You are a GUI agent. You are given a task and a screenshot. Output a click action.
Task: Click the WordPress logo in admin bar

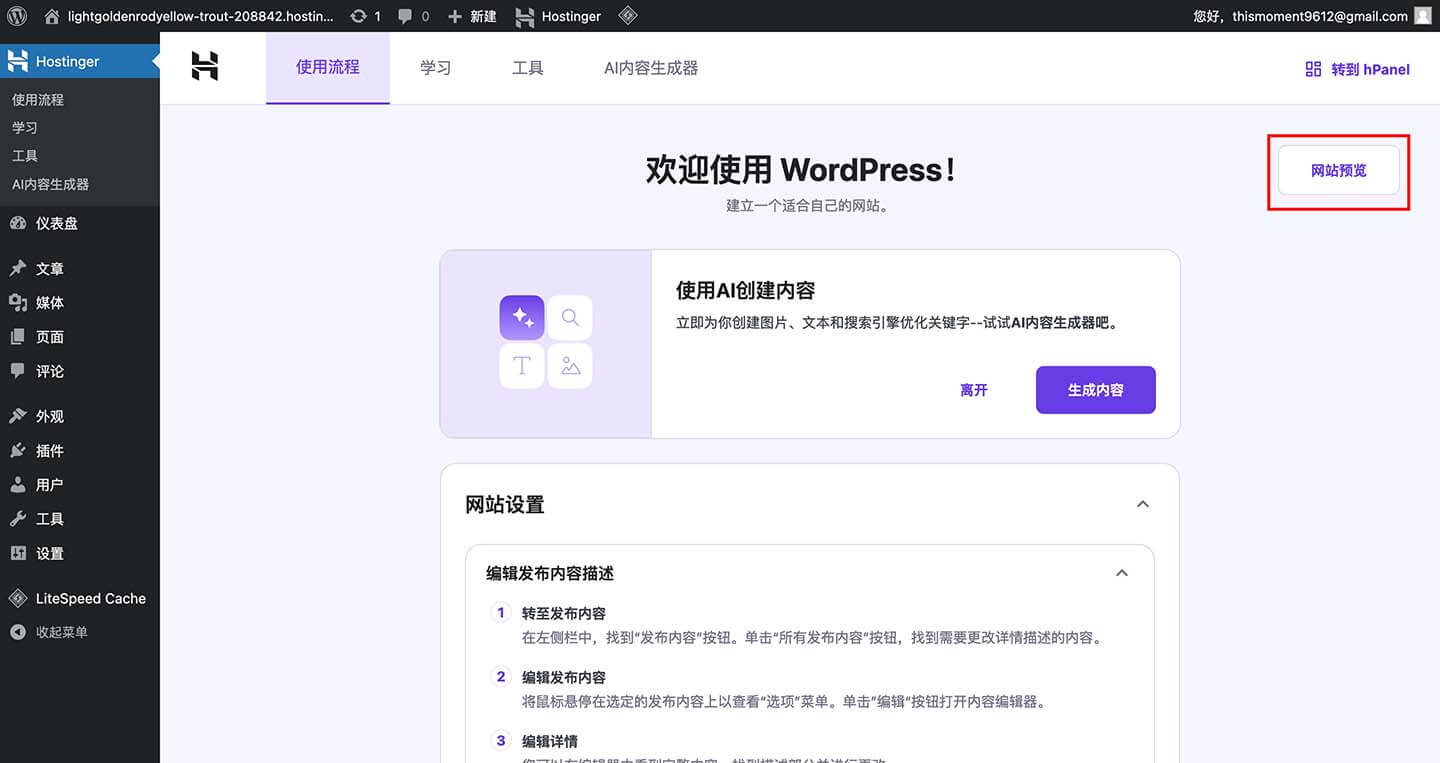click(16, 16)
